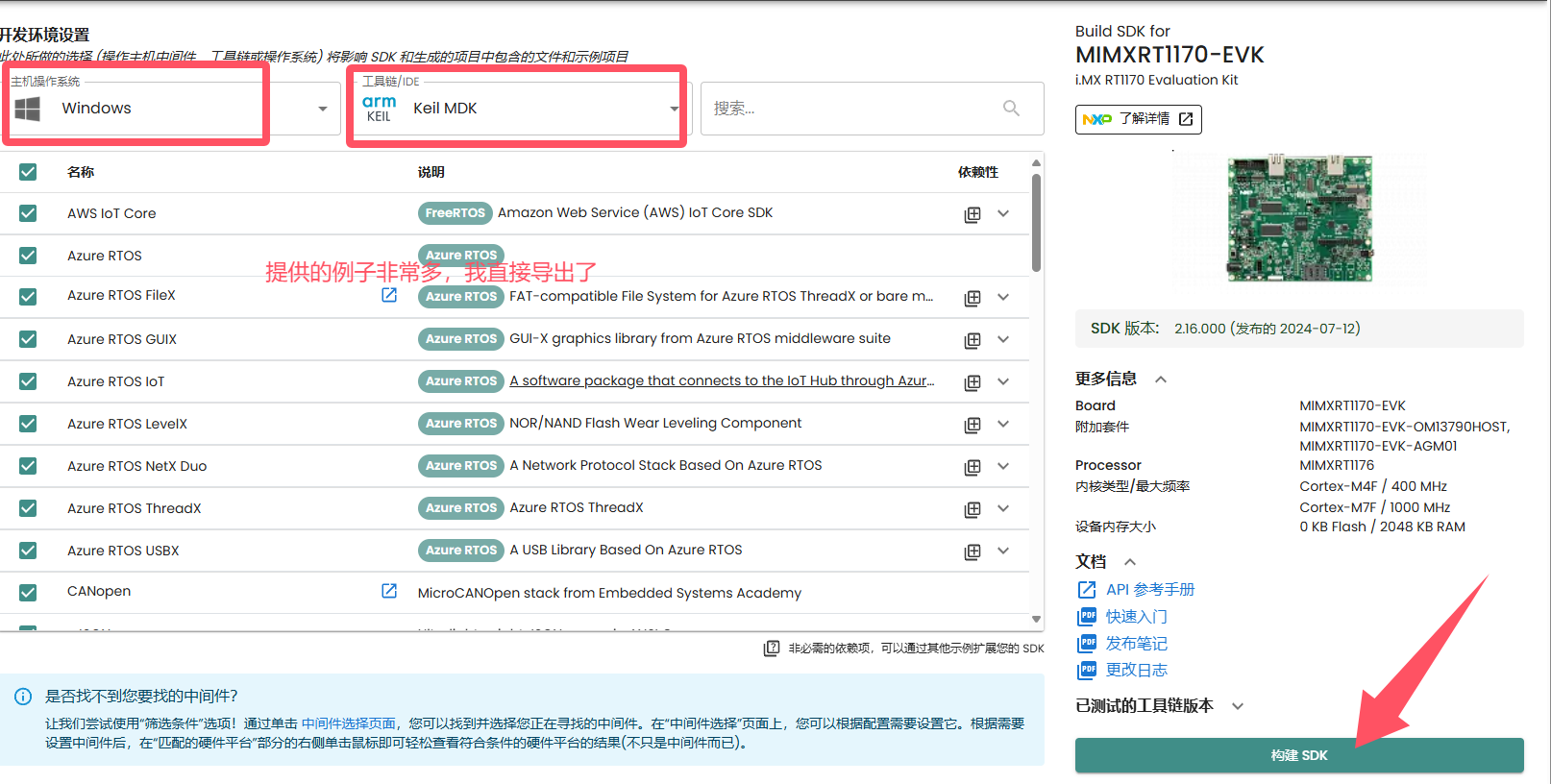Click the 依赖性 column header
This screenshot has width=1551, height=784.
pos(978,172)
